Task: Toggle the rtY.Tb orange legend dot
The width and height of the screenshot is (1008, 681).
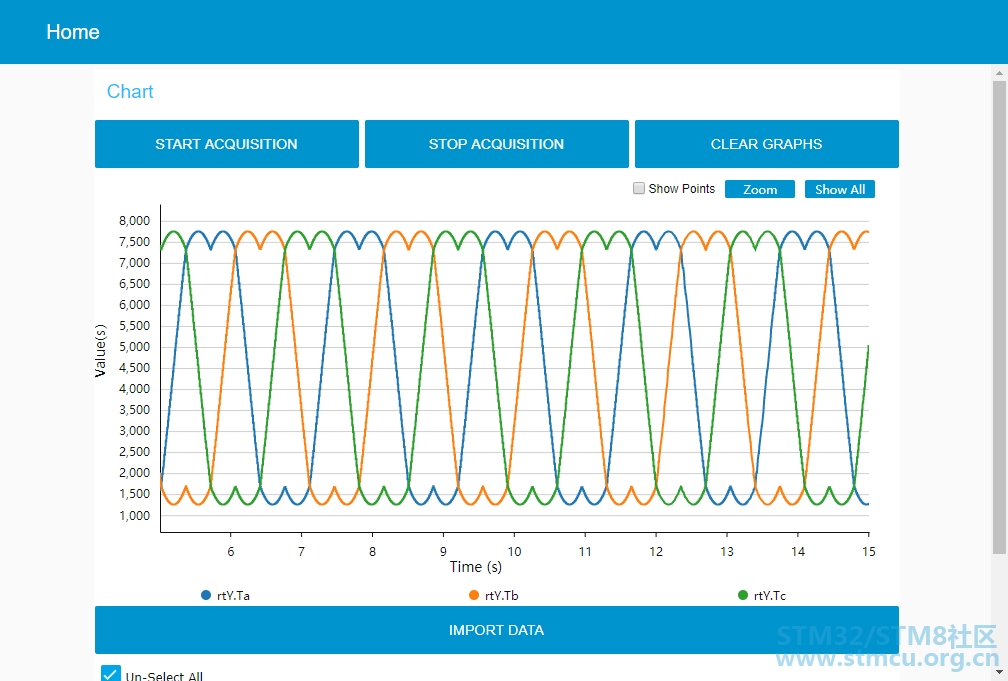Action: pos(474,595)
